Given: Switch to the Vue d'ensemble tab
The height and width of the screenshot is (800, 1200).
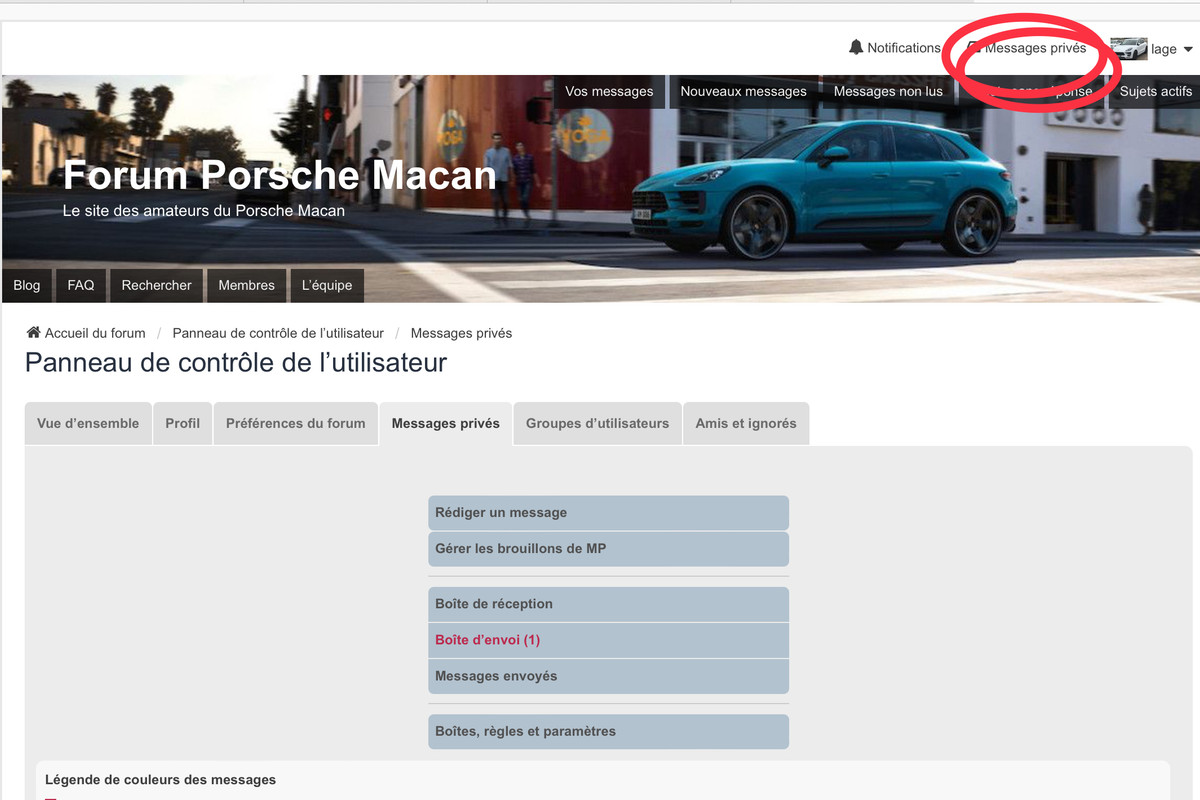Looking at the screenshot, I should (88, 423).
